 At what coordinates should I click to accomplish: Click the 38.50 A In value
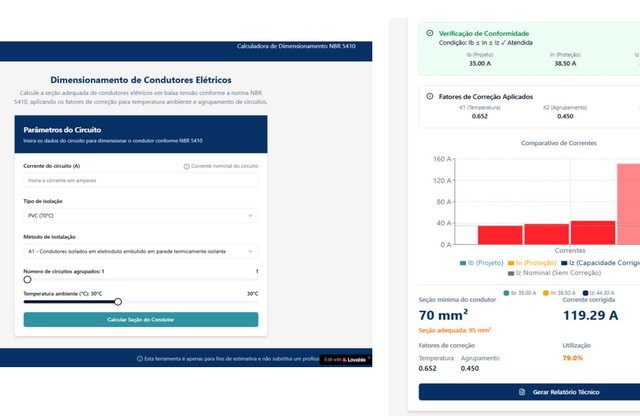[x=565, y=64]
